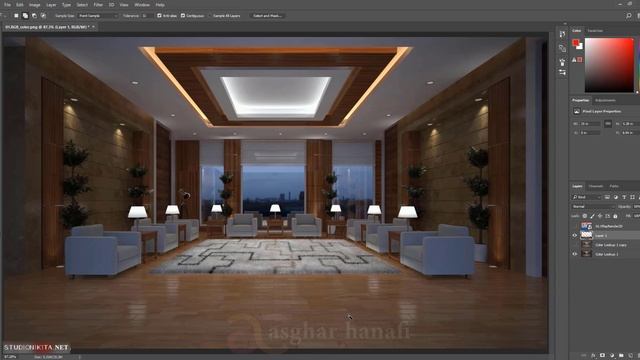The height and width of the screenshot is (360, 640).
Task: Click the white background color swatch
Action: 580,47
